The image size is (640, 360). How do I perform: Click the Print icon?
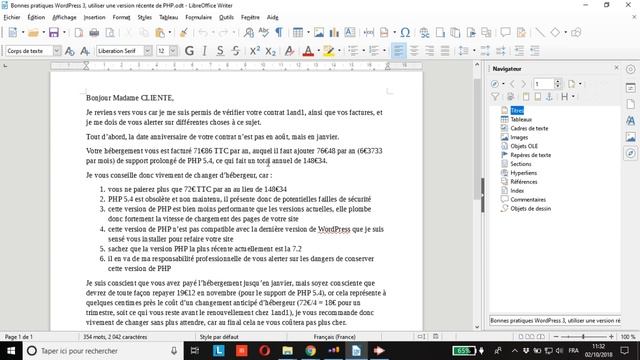pyautogui.click(x=94, y=33)
